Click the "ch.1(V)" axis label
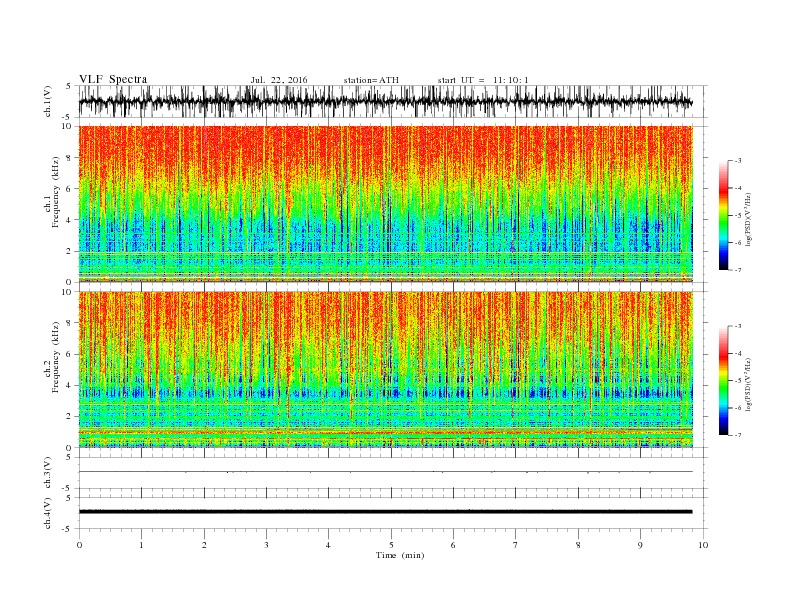 coord(48,101)
